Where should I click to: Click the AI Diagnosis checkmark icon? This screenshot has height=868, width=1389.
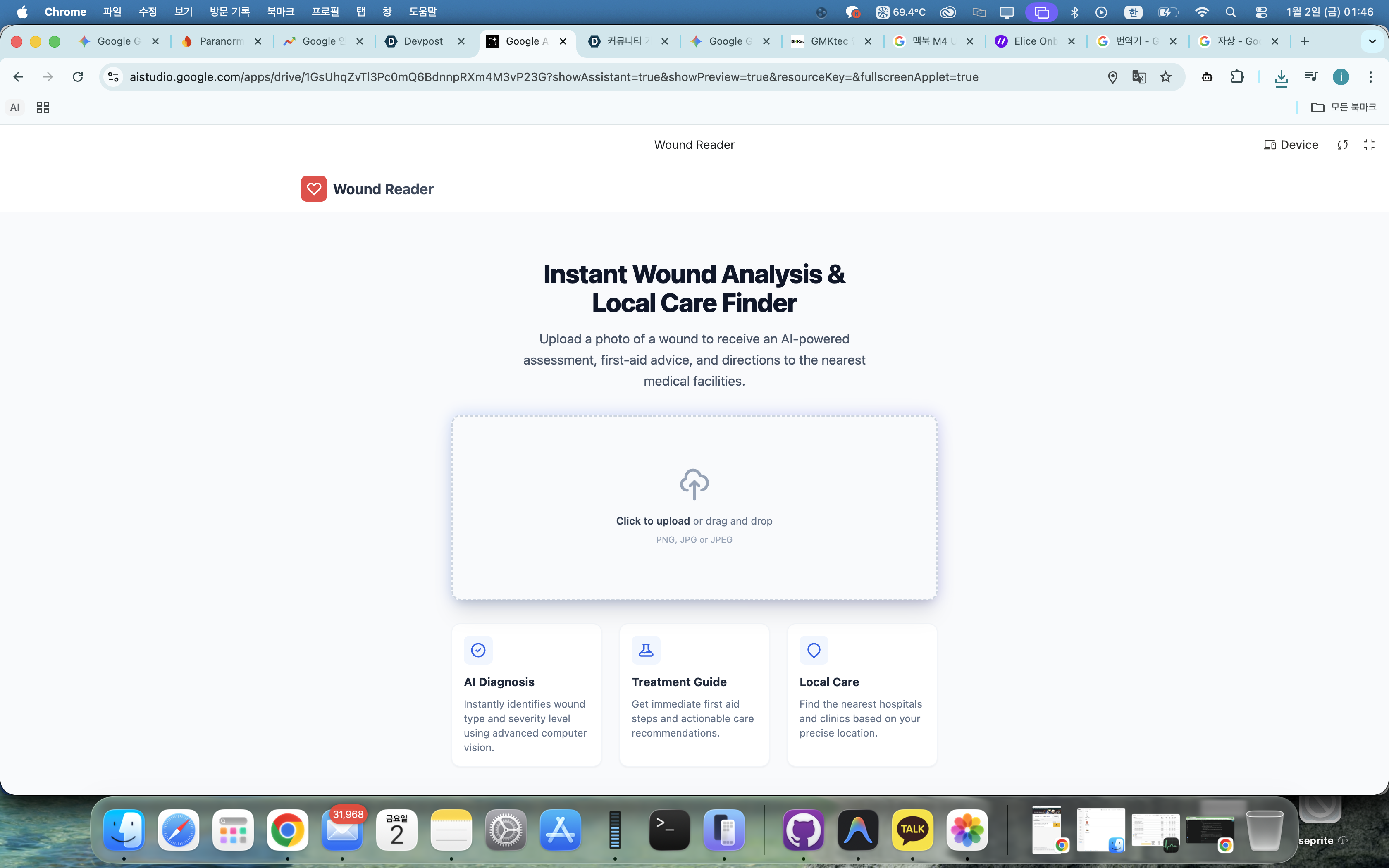coord(478,650)
